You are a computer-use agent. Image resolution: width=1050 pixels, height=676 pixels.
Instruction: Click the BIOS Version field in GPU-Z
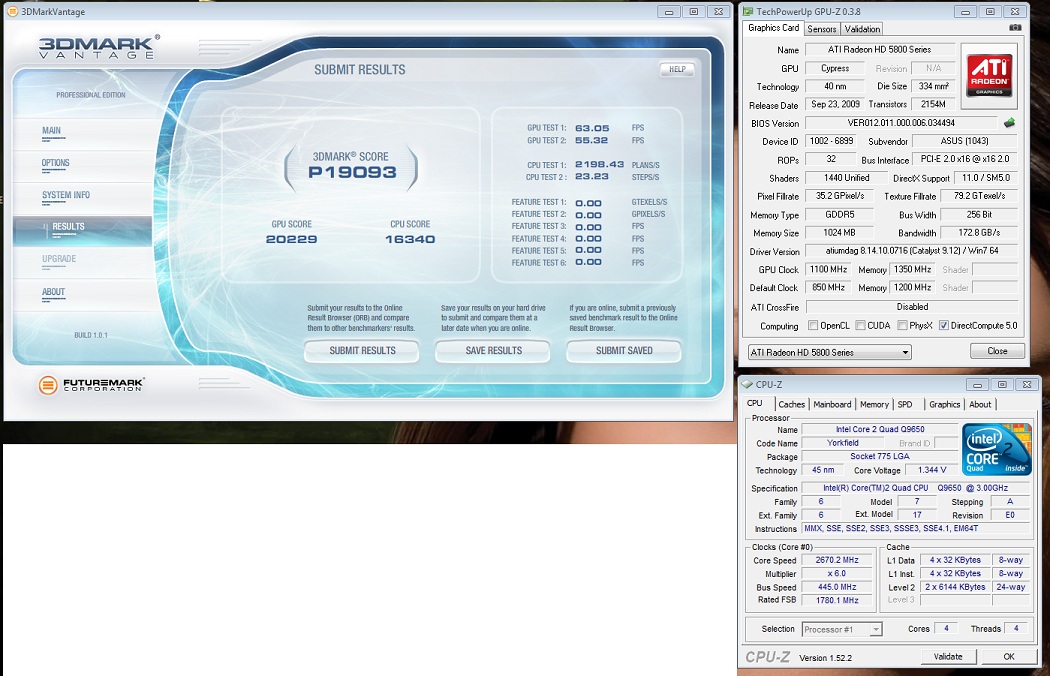pyautogui.click(x=901, y=123)
